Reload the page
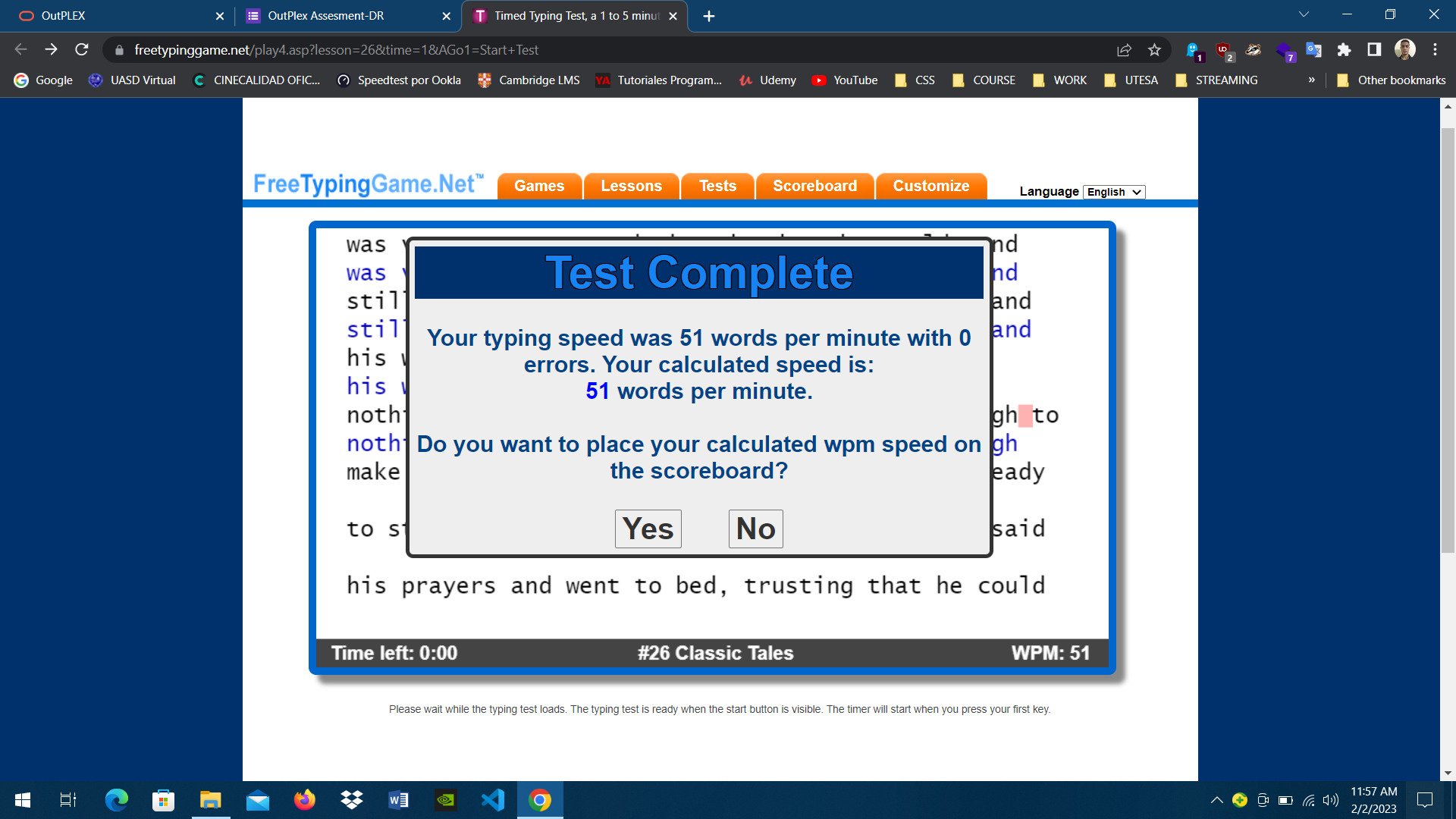The image size is (1456, 819). click(82, 50)
